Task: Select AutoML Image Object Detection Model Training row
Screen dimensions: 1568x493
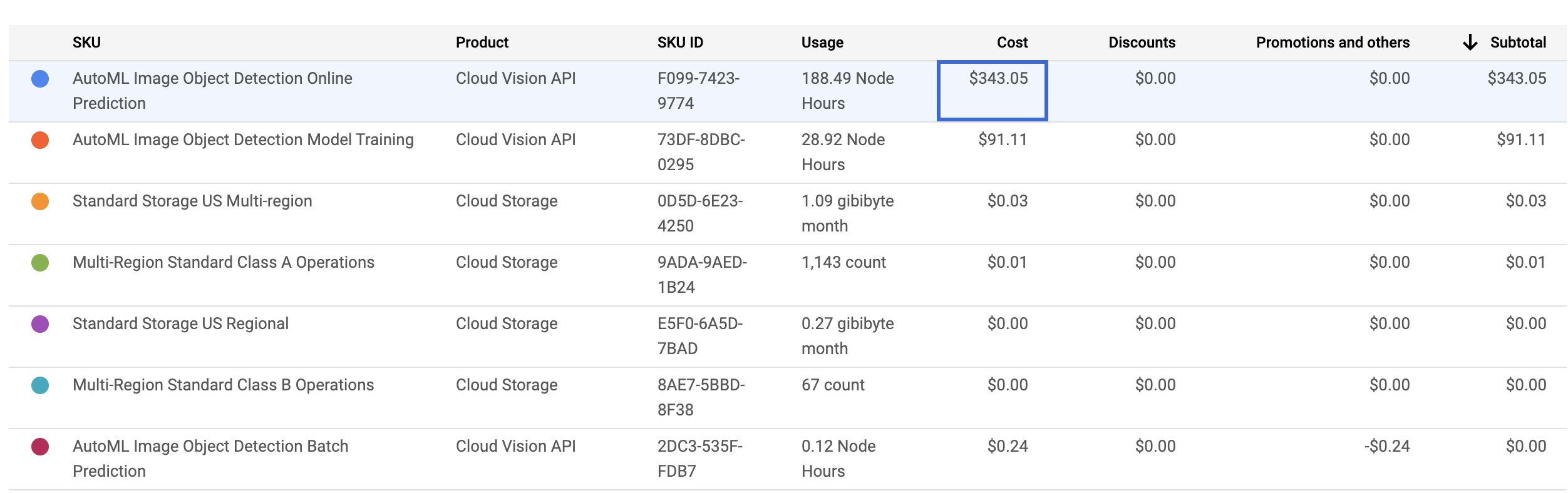Action: coord(243,140)
